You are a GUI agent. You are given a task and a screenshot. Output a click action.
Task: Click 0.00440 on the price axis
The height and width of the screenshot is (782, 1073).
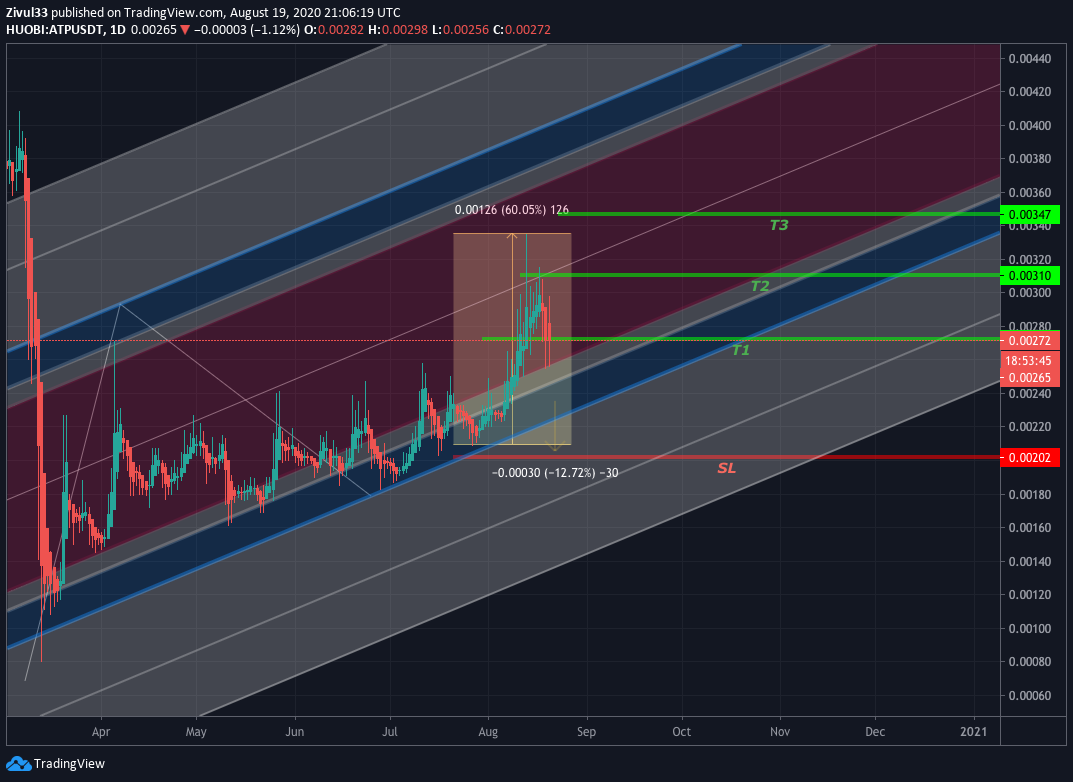[x=1030, y=59]
